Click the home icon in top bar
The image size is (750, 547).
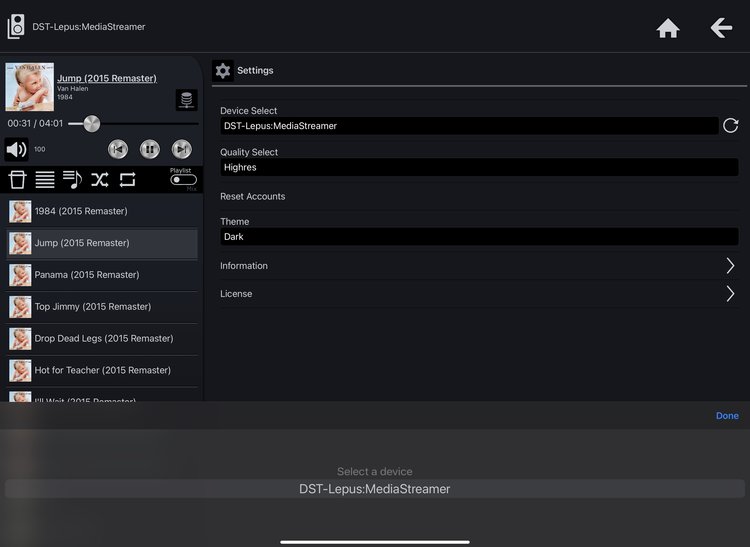click(x=667, y=28)
